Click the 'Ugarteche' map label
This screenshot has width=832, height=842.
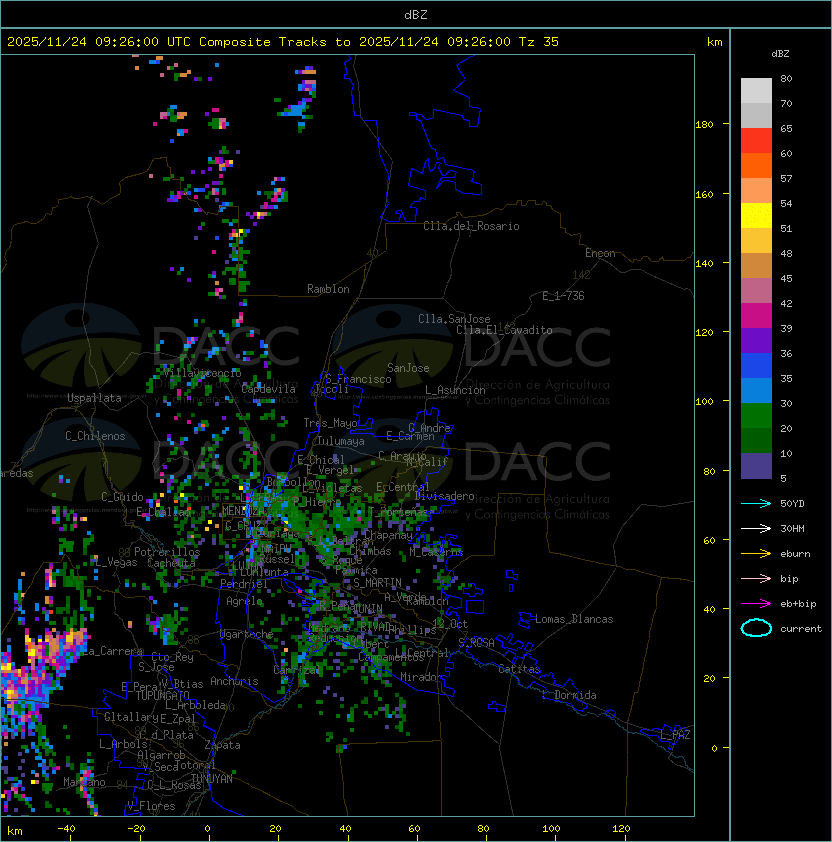[x=247, y=635]
